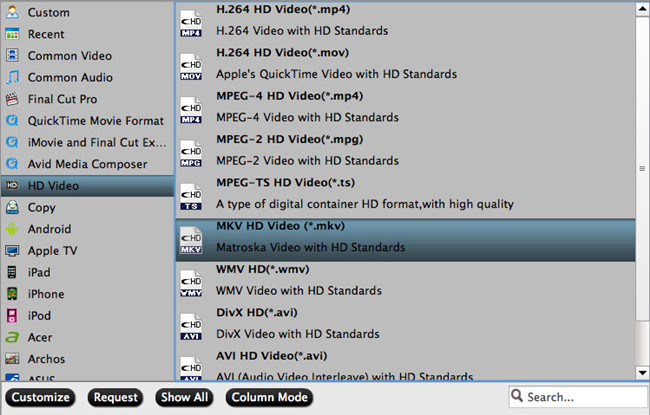The width and height of the screenshot is (650, 415).
Task: Click the format list scrollbar thumb
Action: 642,168
